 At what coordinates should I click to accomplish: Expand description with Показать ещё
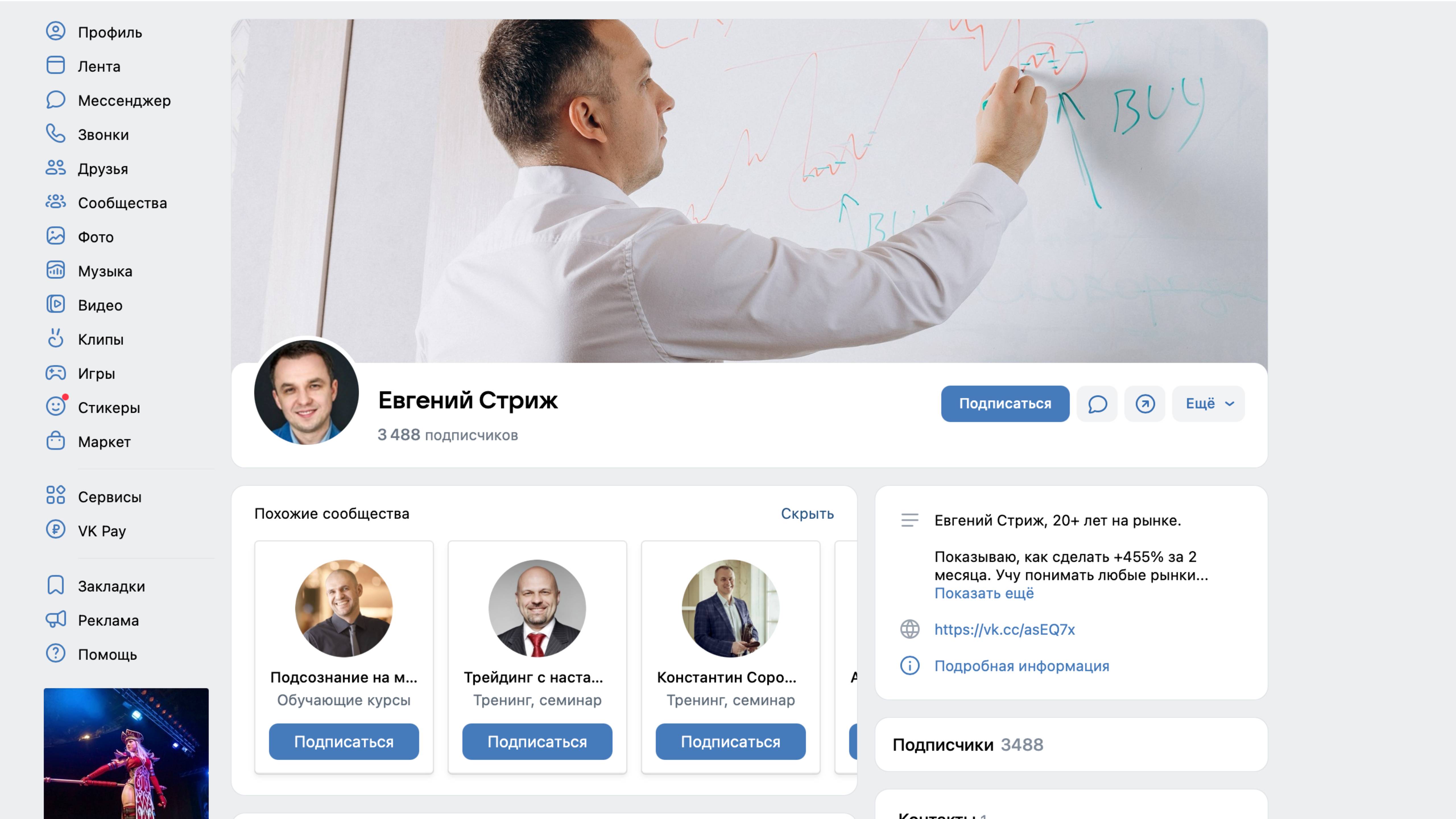984,593
